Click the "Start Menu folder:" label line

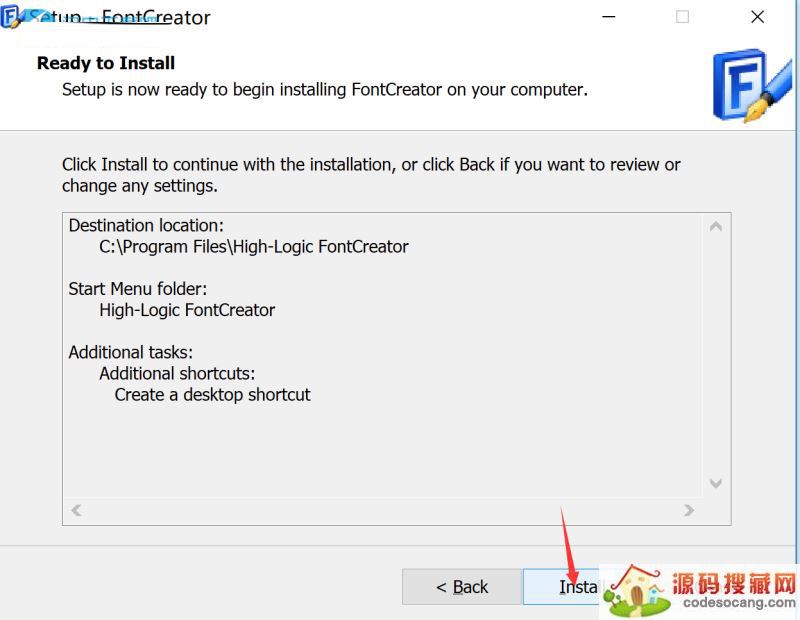pyautogui.click(x=138, y=288)
